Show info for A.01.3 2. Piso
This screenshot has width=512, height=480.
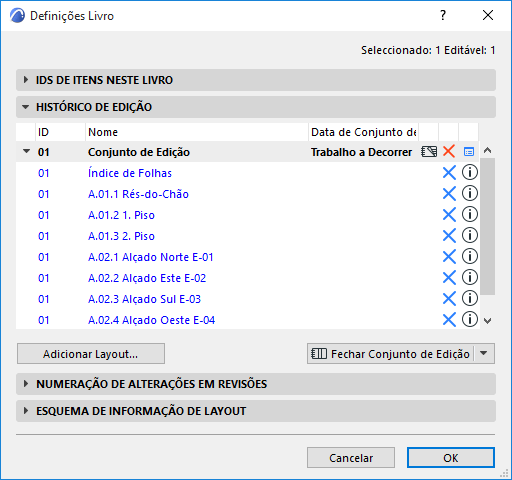point(470,235)
